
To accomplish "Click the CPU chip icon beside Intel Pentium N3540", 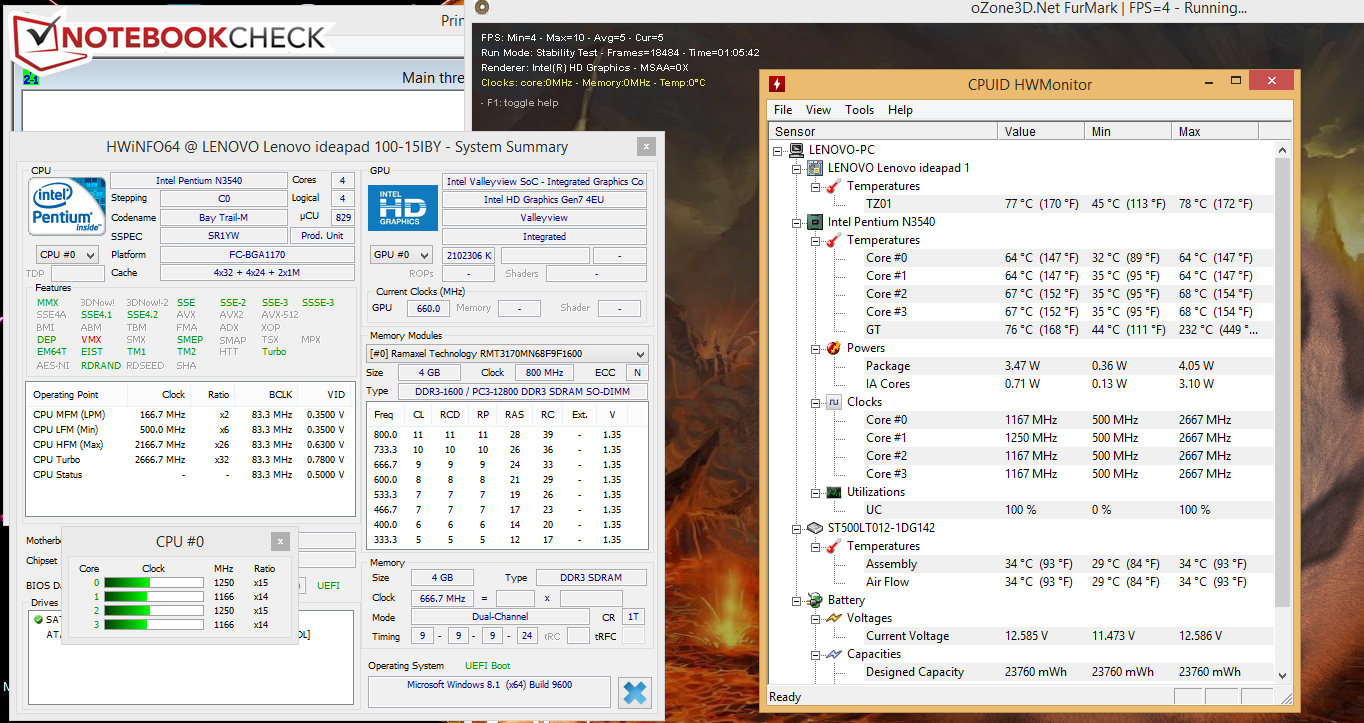I will pos(816,222).
